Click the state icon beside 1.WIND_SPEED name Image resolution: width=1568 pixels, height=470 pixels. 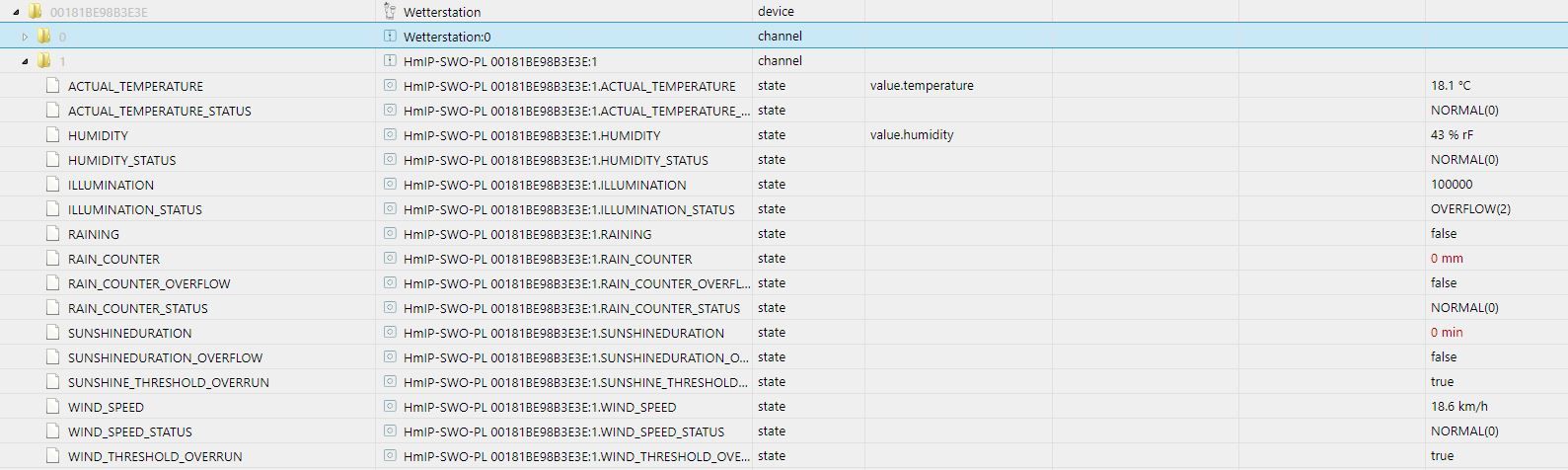click(x=389, y=407)
